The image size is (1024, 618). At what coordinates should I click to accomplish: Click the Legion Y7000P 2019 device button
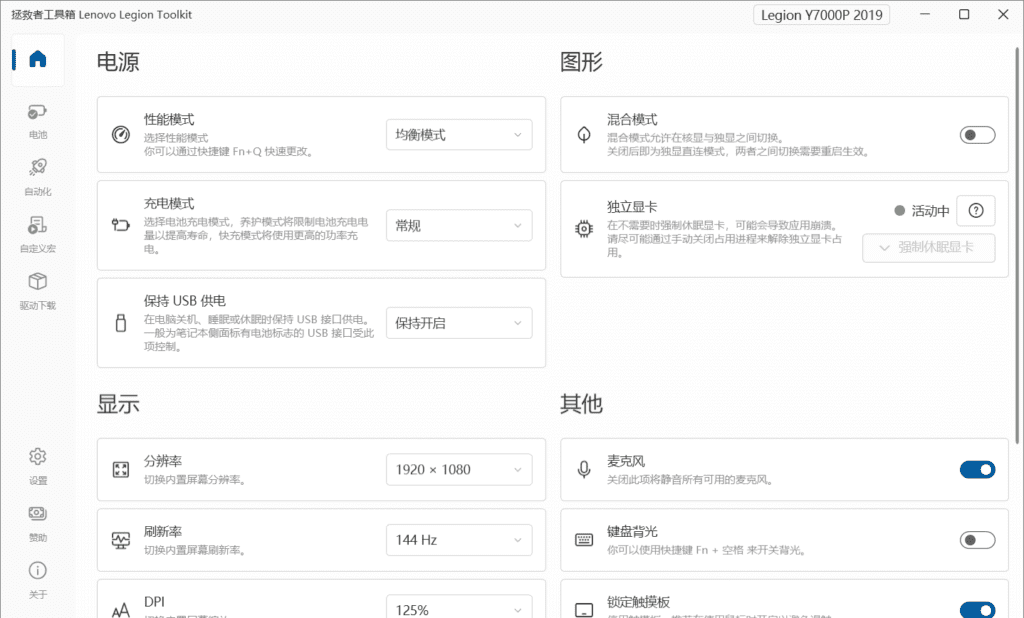click(x=820, y=15)
